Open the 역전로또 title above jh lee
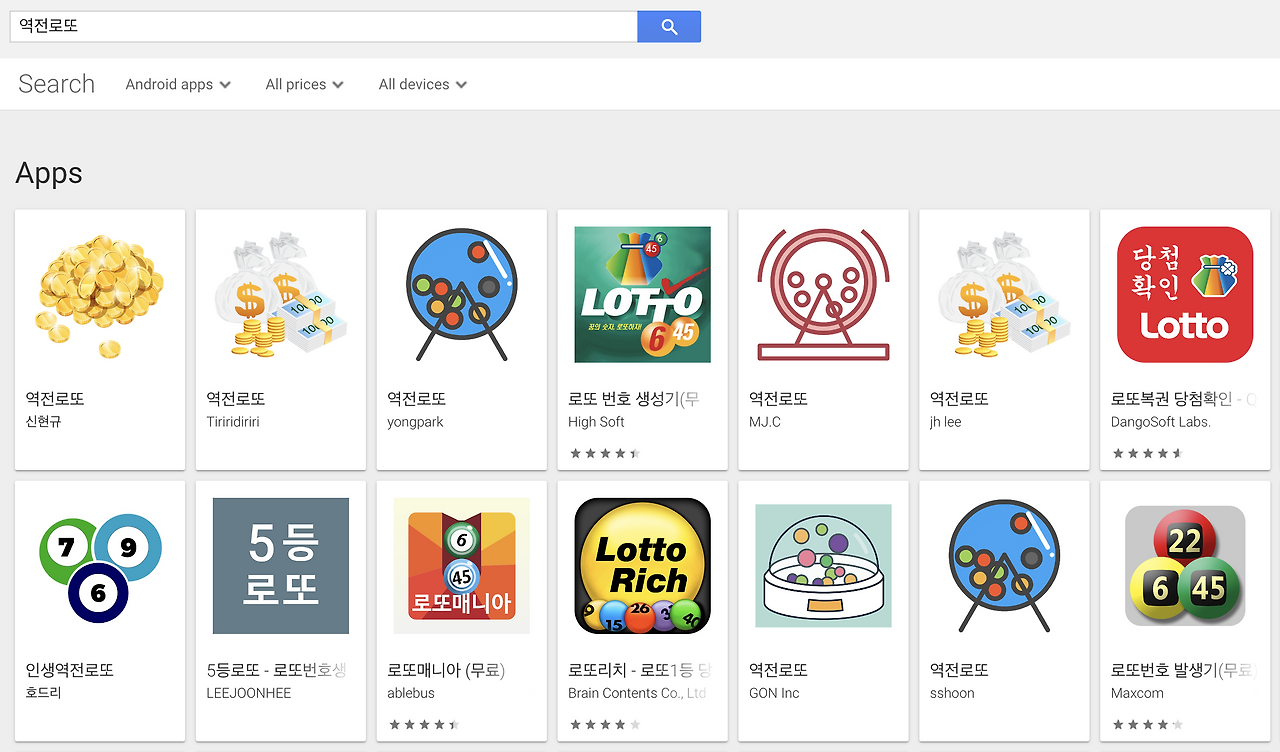Screen dimensions: 1280x752 (x=960, y=399)
